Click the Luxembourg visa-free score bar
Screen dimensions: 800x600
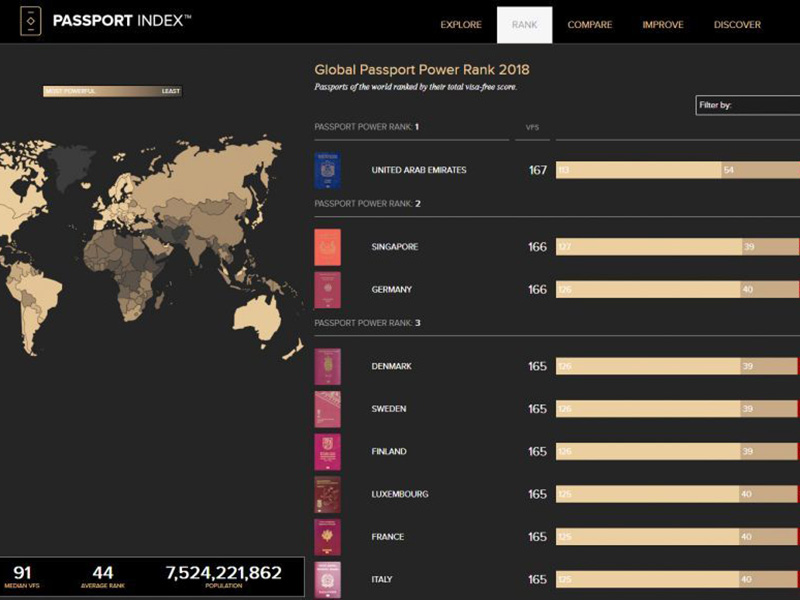click(x=678, y=494)
